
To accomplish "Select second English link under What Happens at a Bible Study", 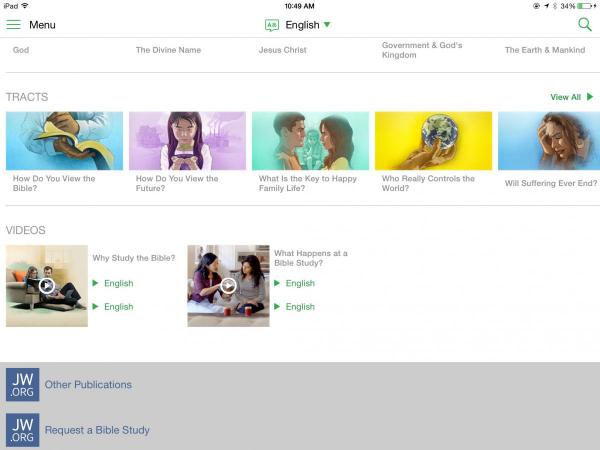I will point(300,307).
